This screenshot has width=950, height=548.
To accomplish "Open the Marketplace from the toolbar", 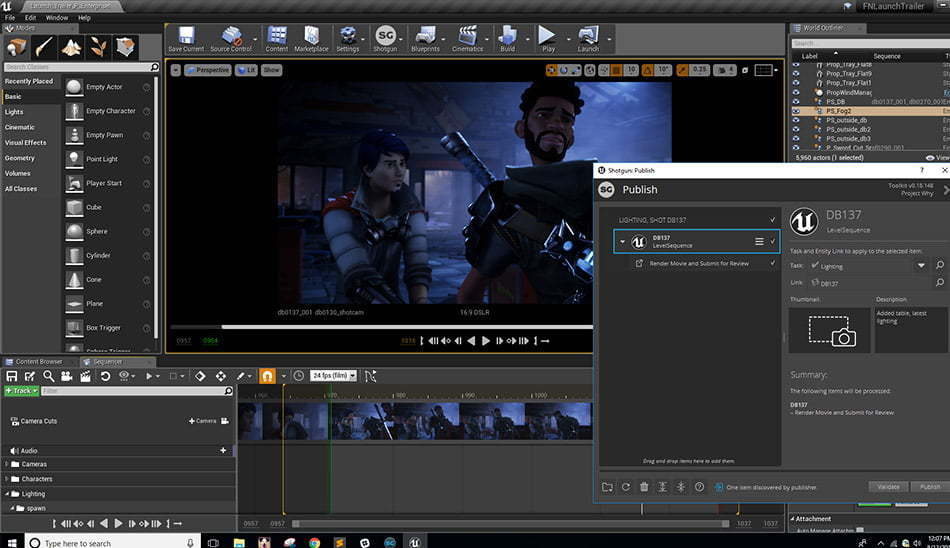I will point(311,39).
